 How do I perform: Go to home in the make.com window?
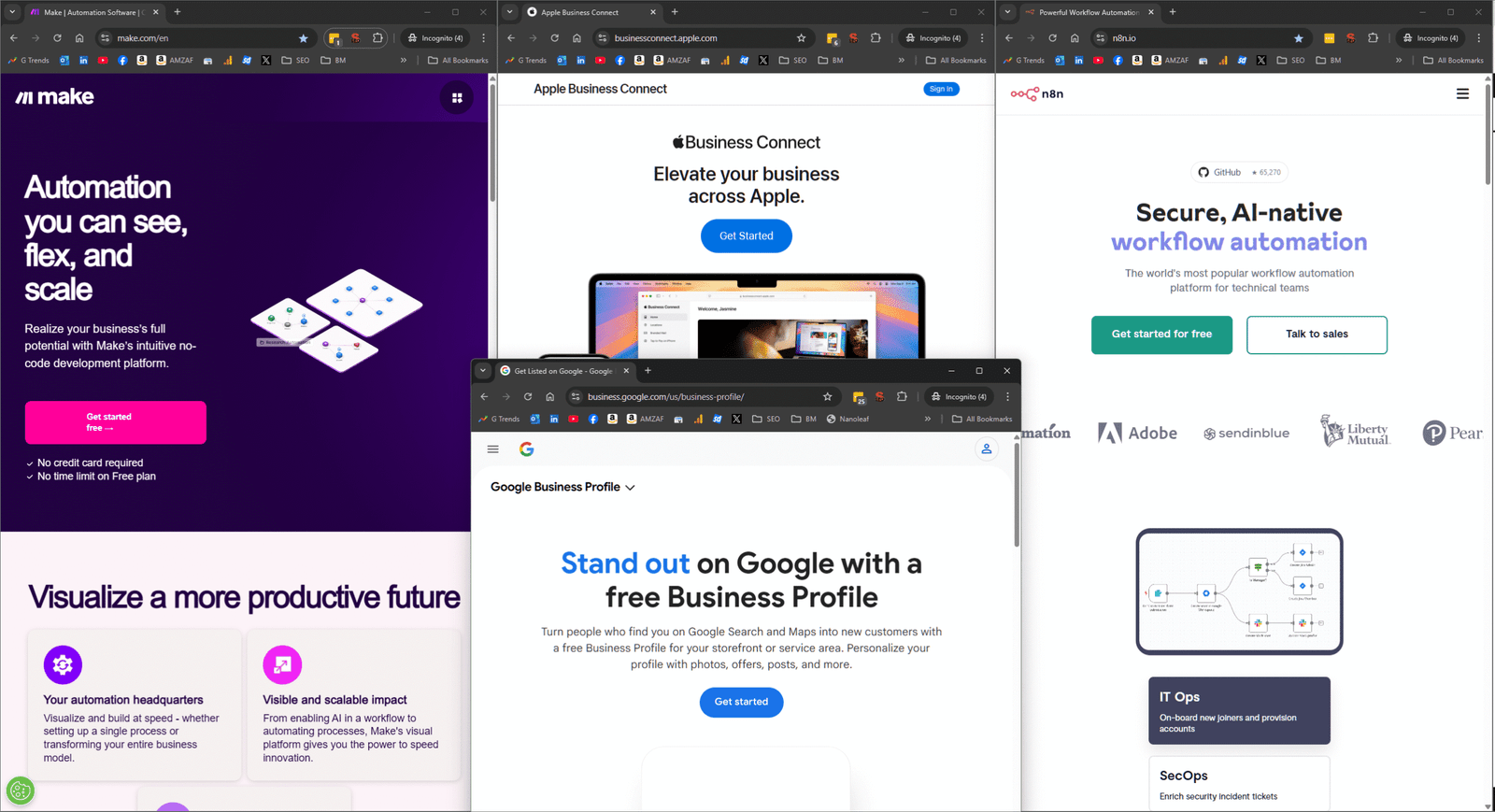79,38
